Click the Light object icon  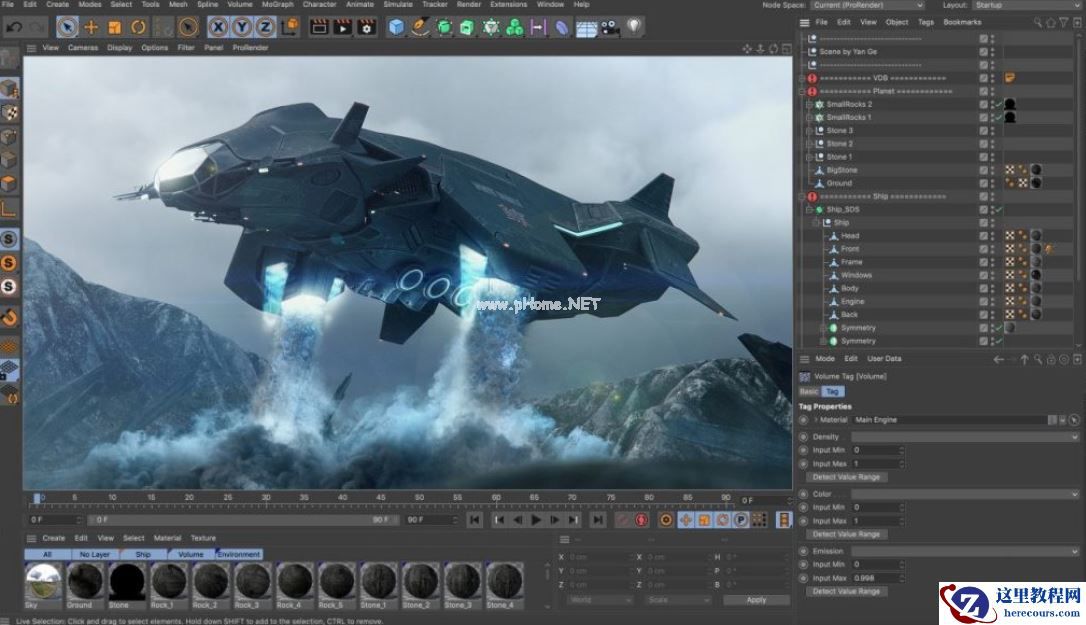(x=633, y=27)
